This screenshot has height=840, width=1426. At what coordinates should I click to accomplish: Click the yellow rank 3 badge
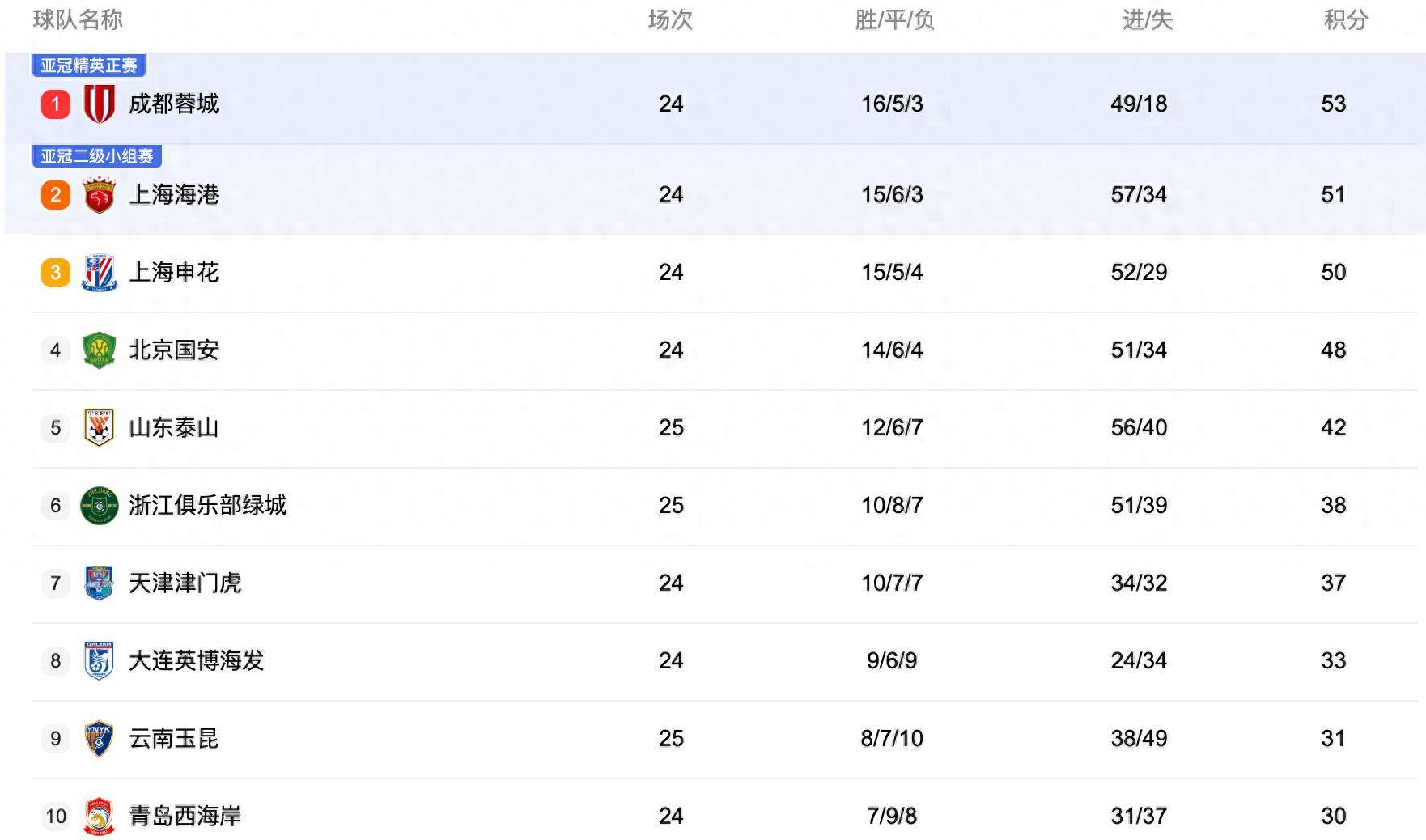(x=56, y=273)
